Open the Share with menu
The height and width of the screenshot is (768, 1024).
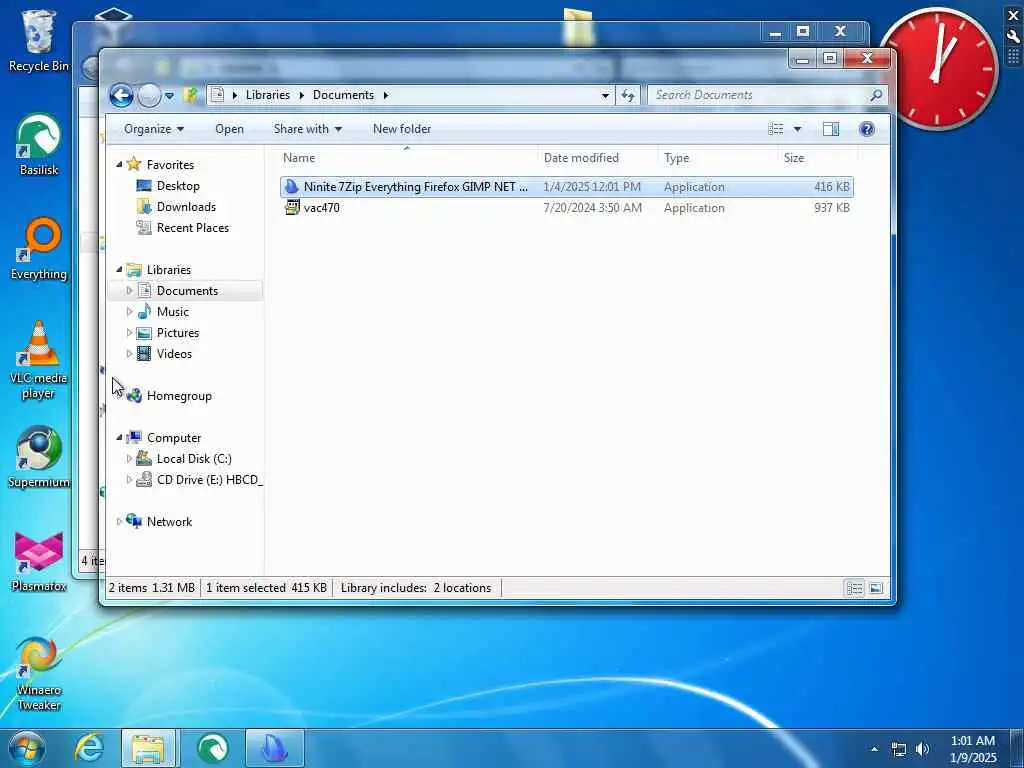308,129
